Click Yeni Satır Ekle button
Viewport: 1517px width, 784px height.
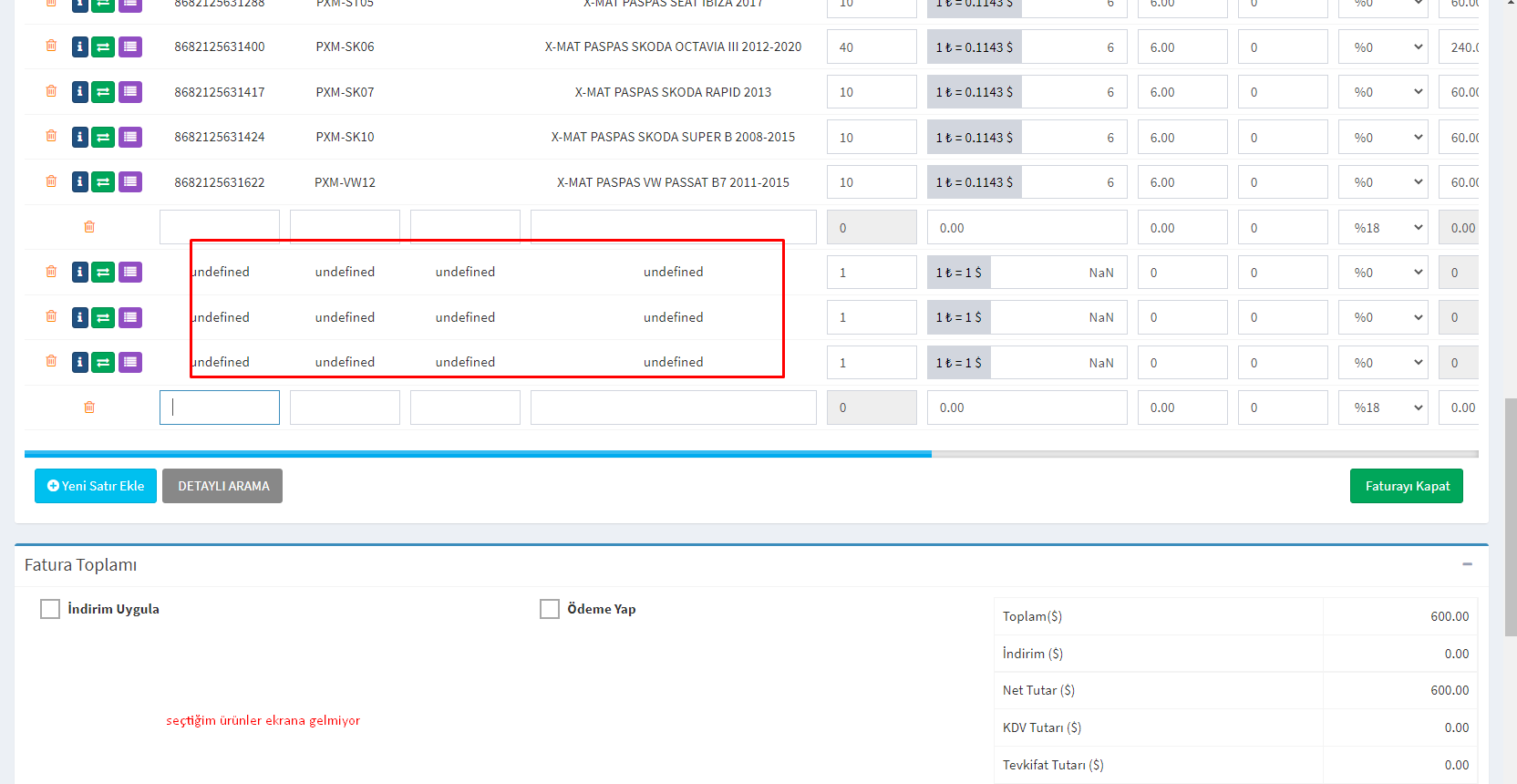coord(96,486)
